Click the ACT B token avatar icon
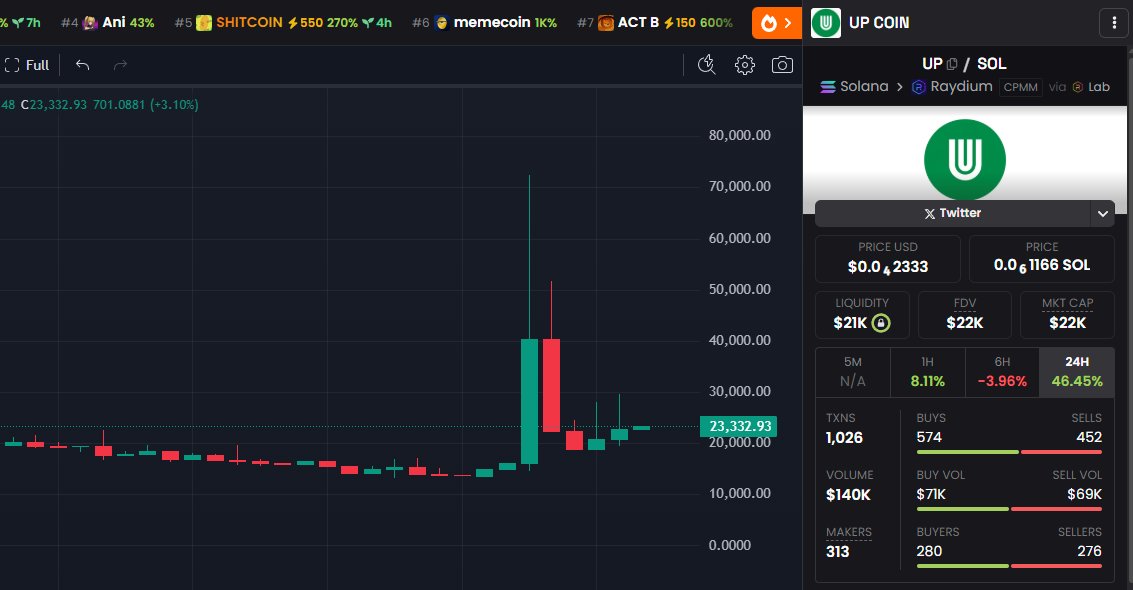 point(606,23)
